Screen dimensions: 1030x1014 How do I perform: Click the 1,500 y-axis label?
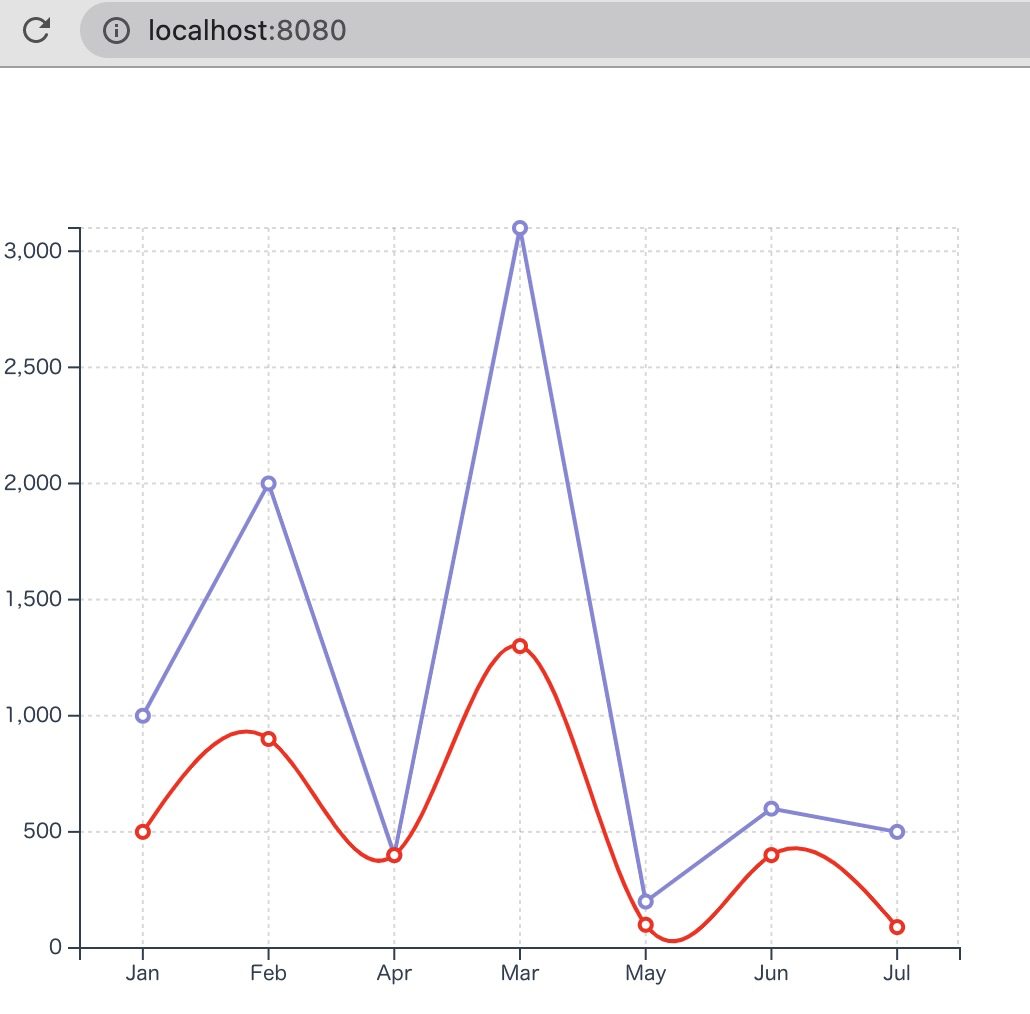point(33,600)
